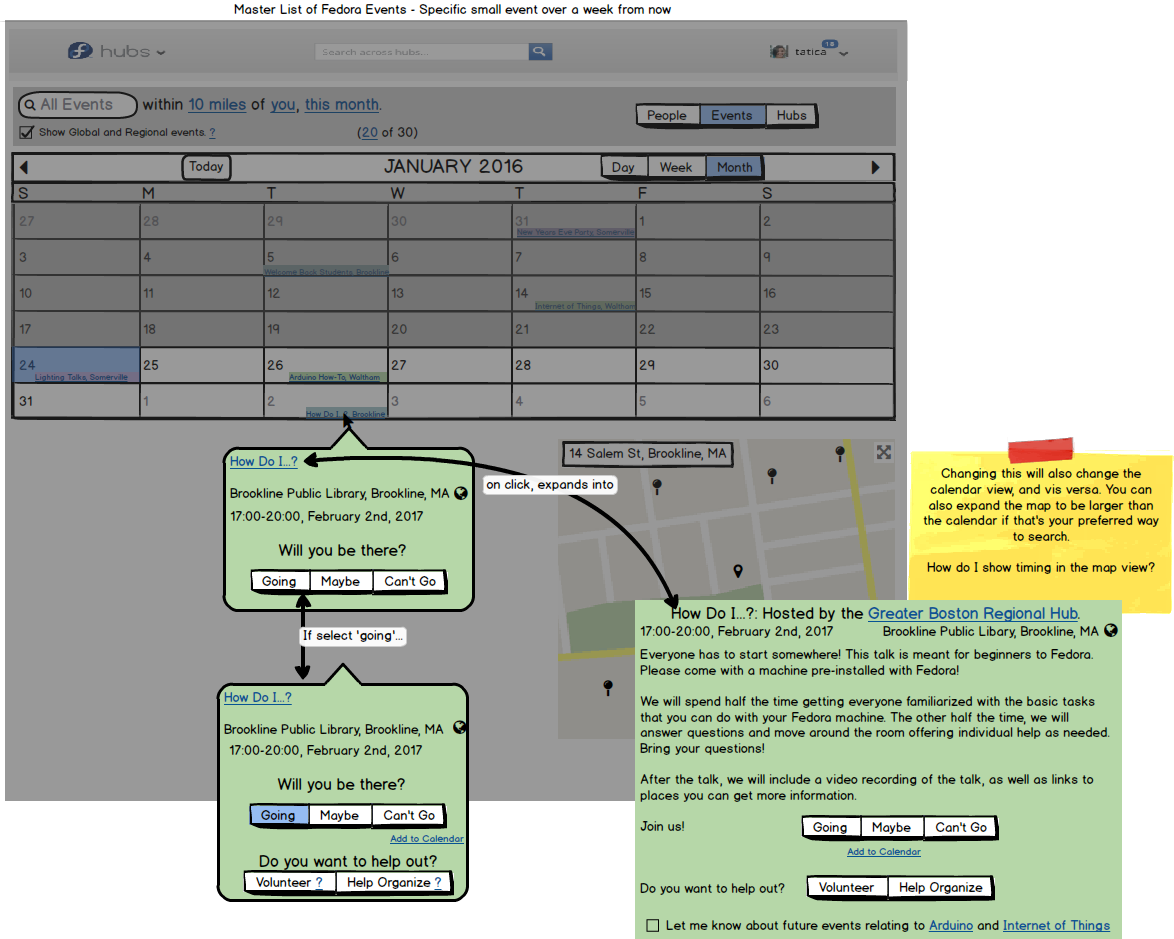Viewport: 1174px width, 939px height.
Task: Check Let me know about future events
Action: click(x=653, y=926)
